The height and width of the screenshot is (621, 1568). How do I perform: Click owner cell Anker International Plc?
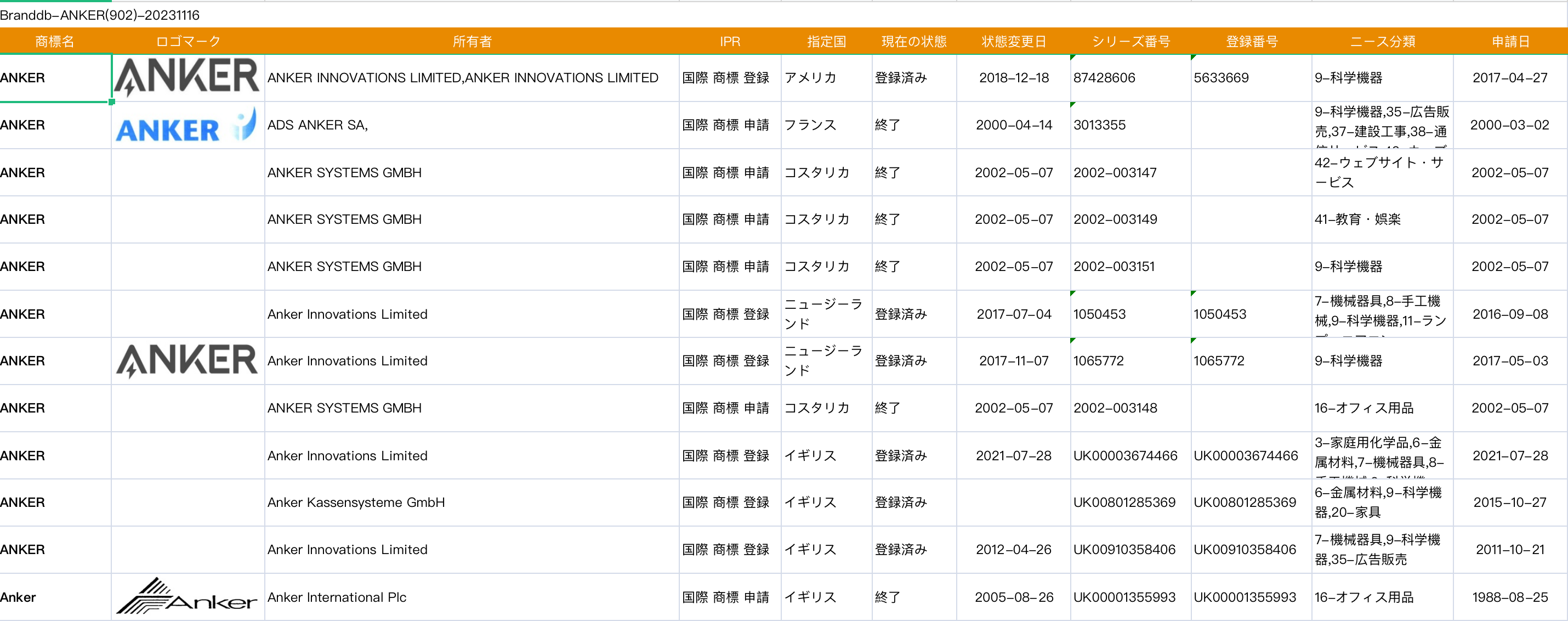click(471, 597)
